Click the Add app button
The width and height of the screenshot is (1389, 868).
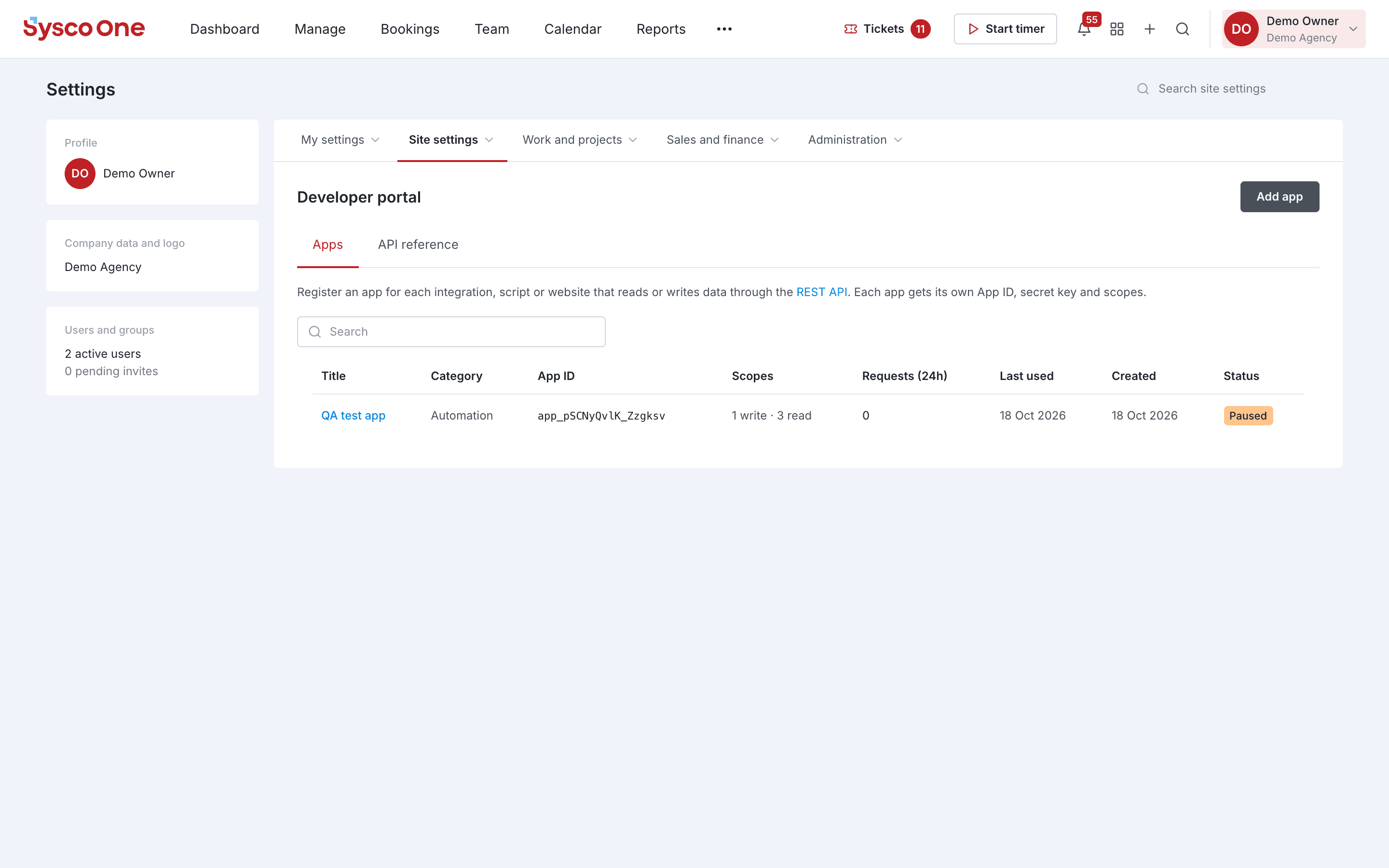(x=1280, y=197)
